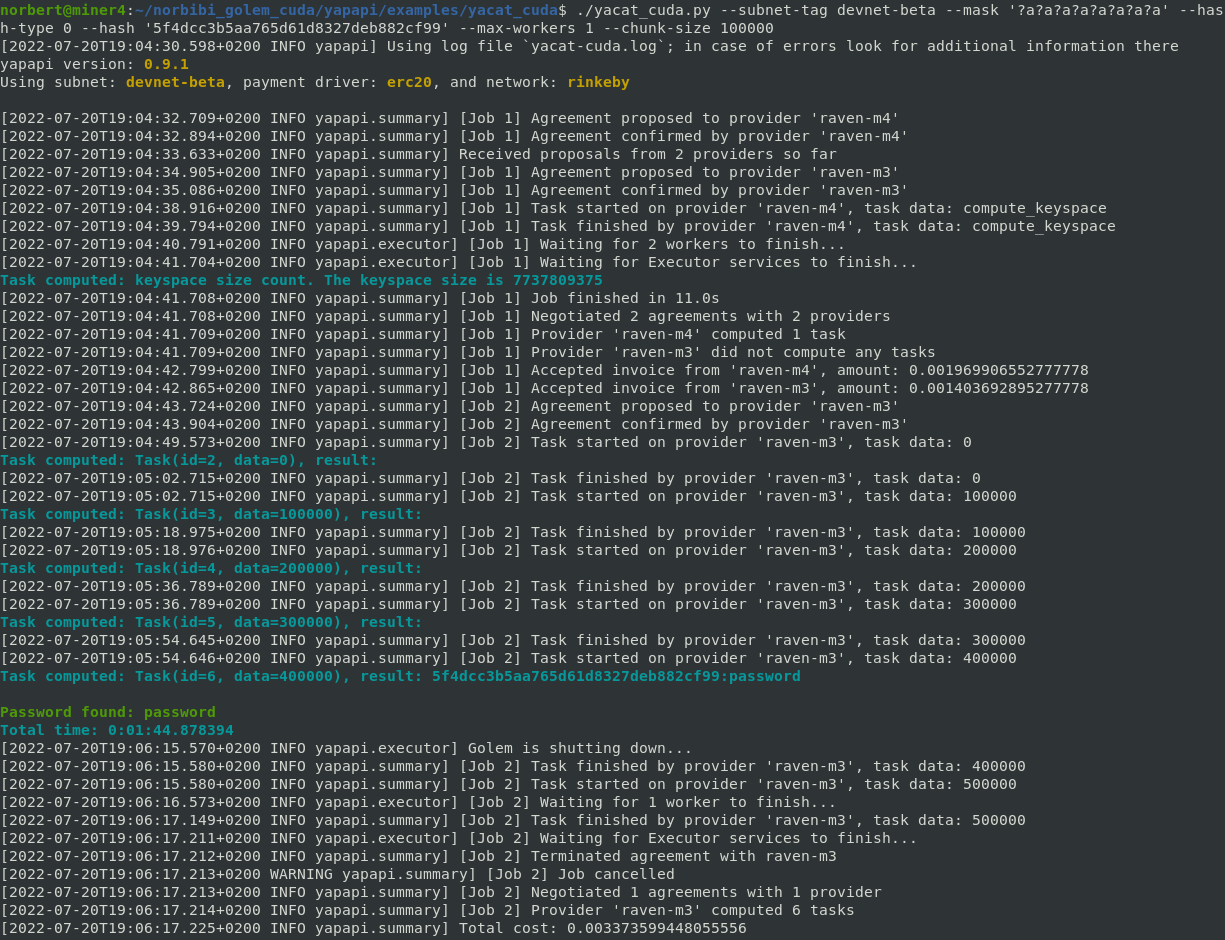The image size is (1225, 940).
Task: Click the payment driver erc20
Action: point(409,82)
